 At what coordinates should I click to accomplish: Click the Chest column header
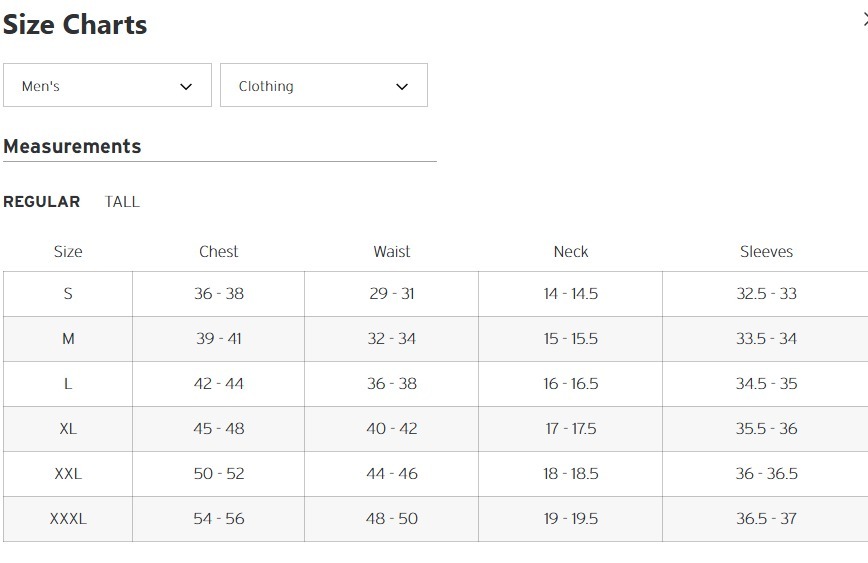218,252
